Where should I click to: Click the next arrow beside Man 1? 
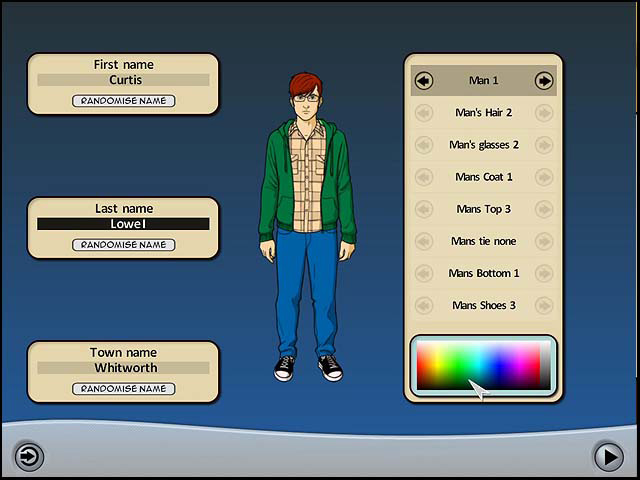point(544,80)
